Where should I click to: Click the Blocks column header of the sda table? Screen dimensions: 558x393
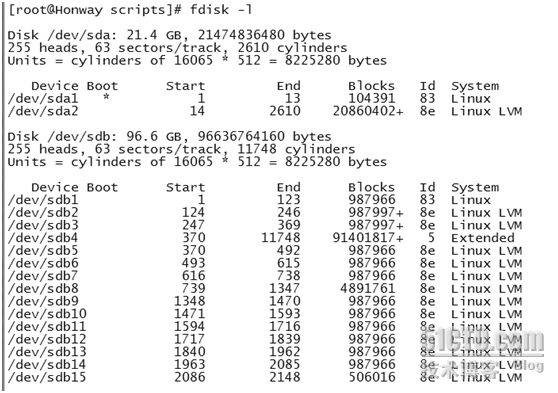click(372, 86)
